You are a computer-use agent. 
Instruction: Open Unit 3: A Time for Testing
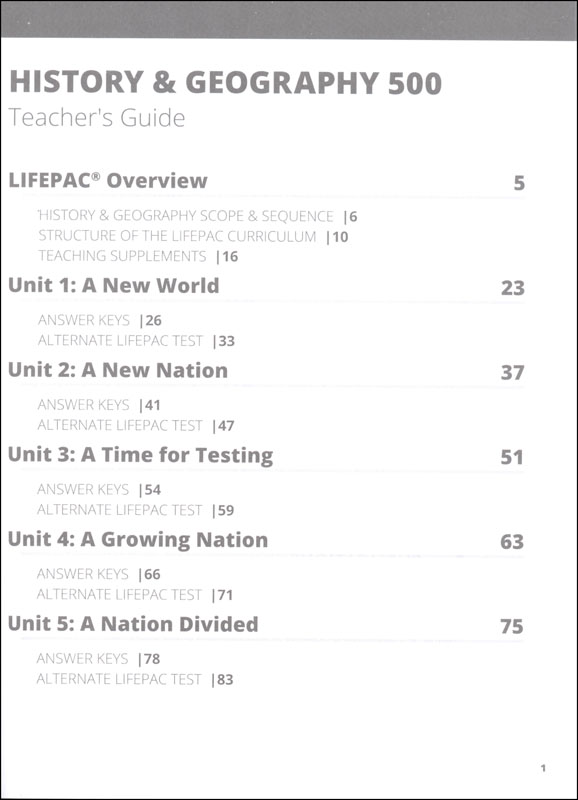141,455
